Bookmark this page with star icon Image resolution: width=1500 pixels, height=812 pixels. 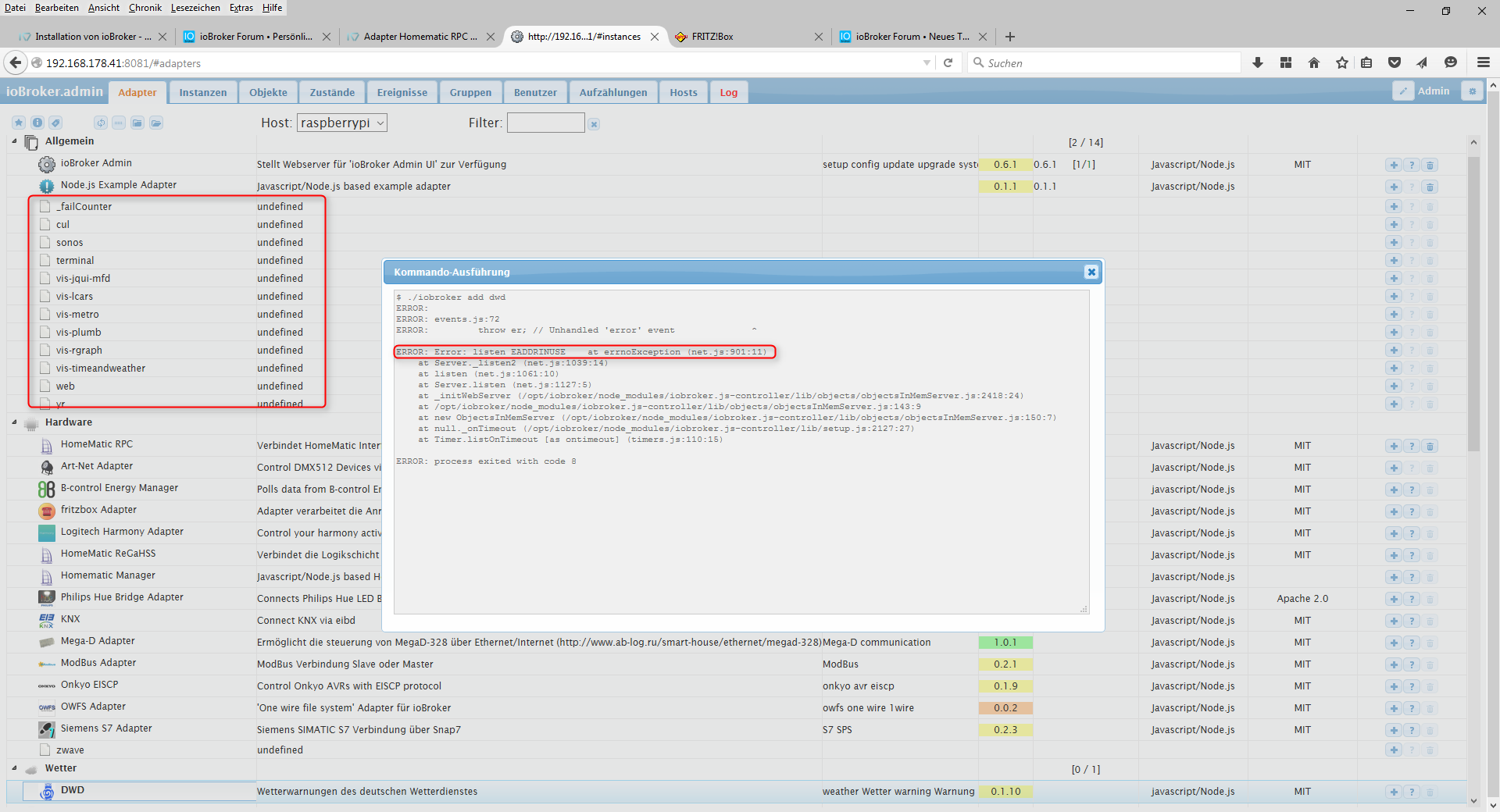point(1342,62)
